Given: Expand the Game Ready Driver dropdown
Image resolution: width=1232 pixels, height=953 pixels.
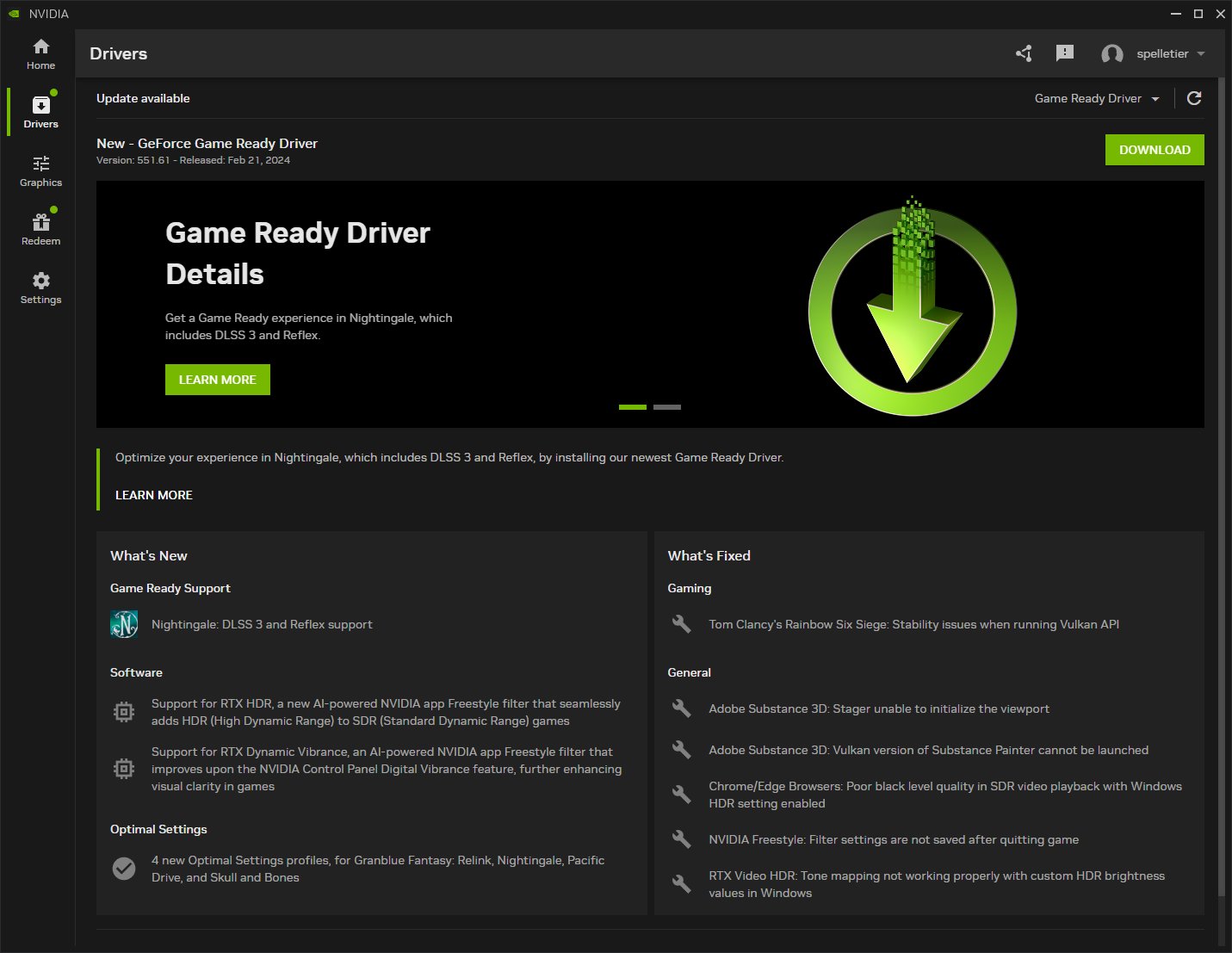Looking at the screenshot, I should pos(1097,98).
